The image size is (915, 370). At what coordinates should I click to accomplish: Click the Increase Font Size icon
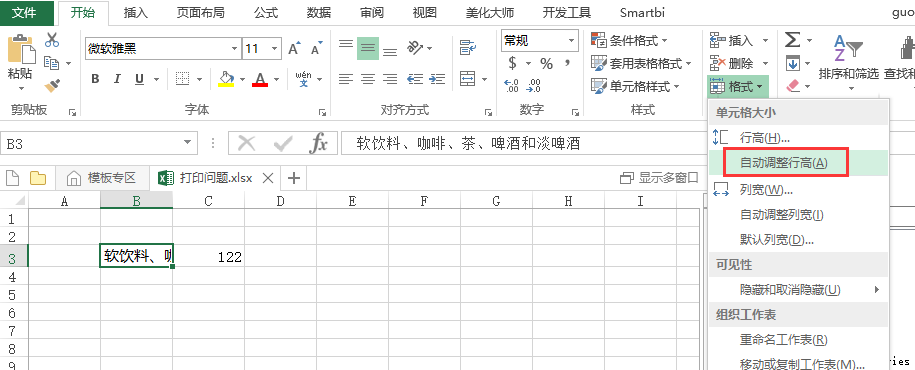click(295, 48)
